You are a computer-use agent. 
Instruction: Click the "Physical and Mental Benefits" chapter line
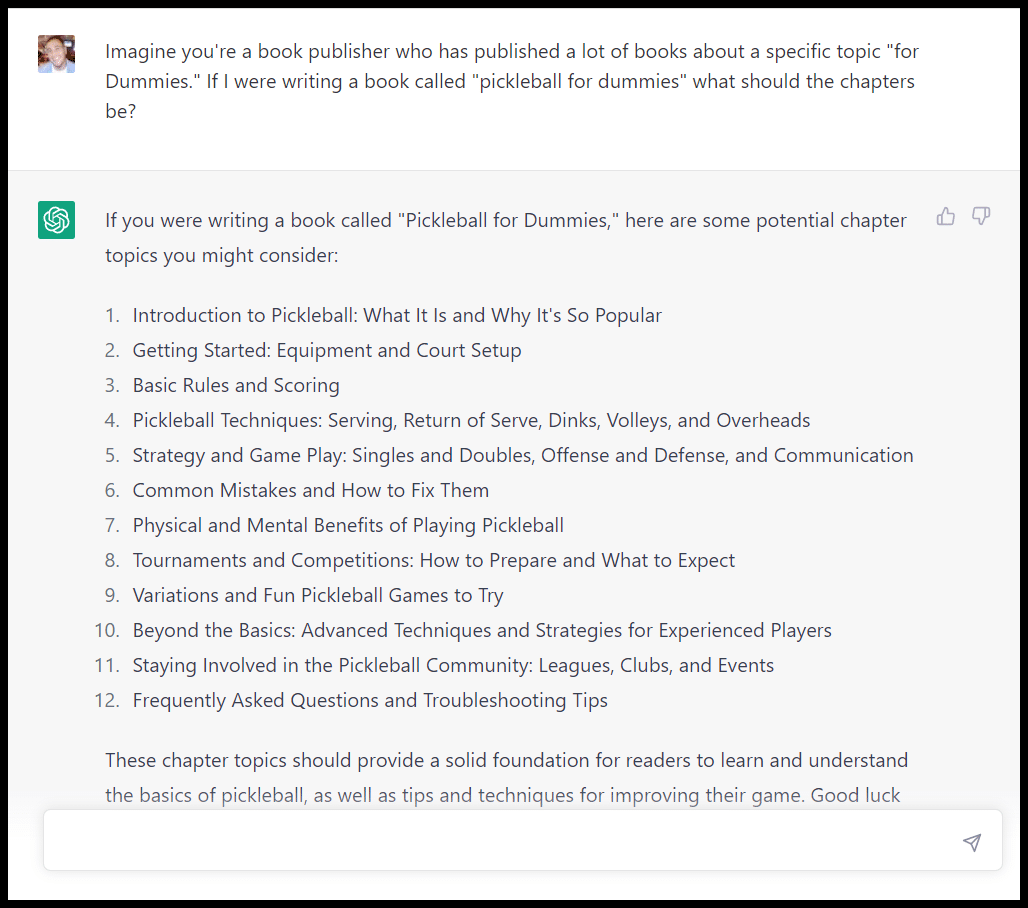click(x=348, y=526)
